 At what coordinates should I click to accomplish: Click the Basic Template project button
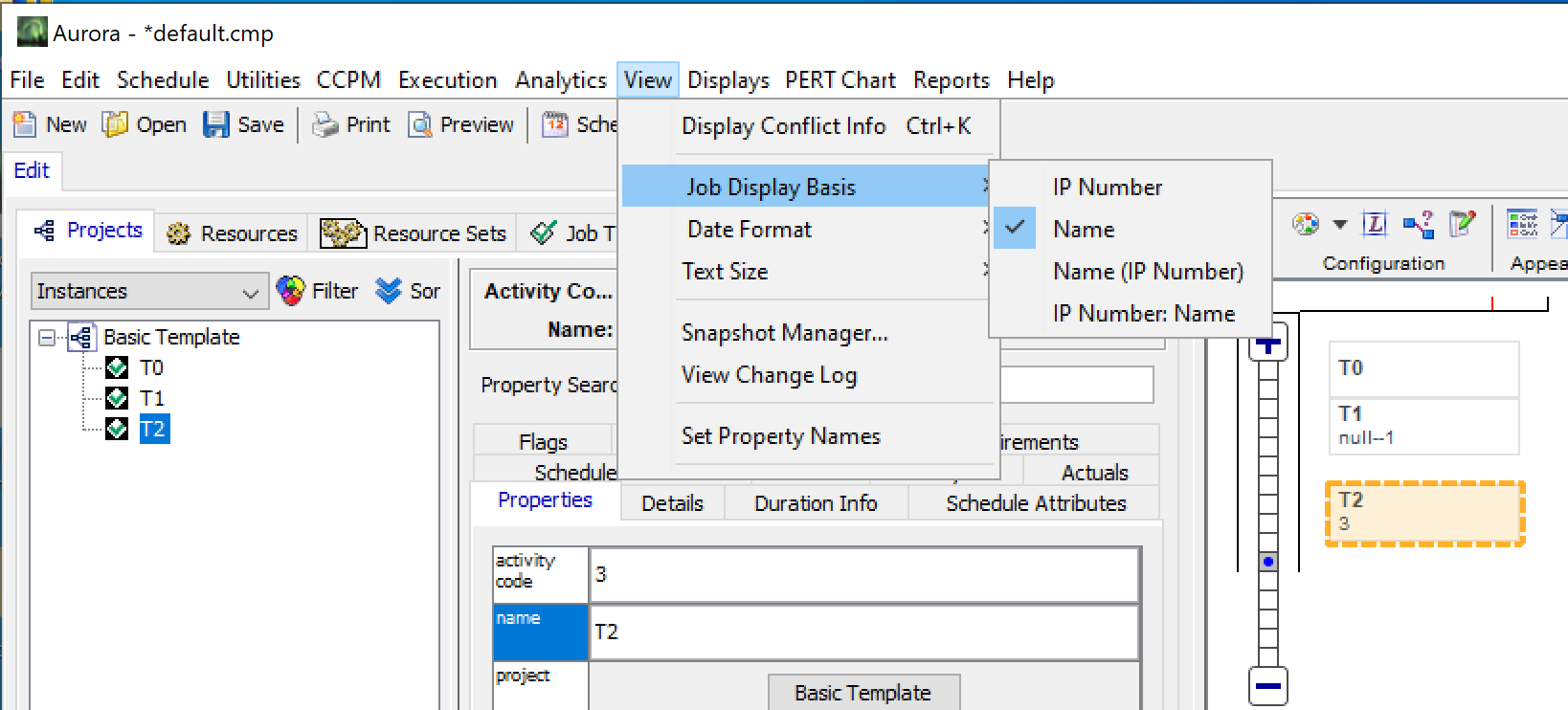click(862, 693)
